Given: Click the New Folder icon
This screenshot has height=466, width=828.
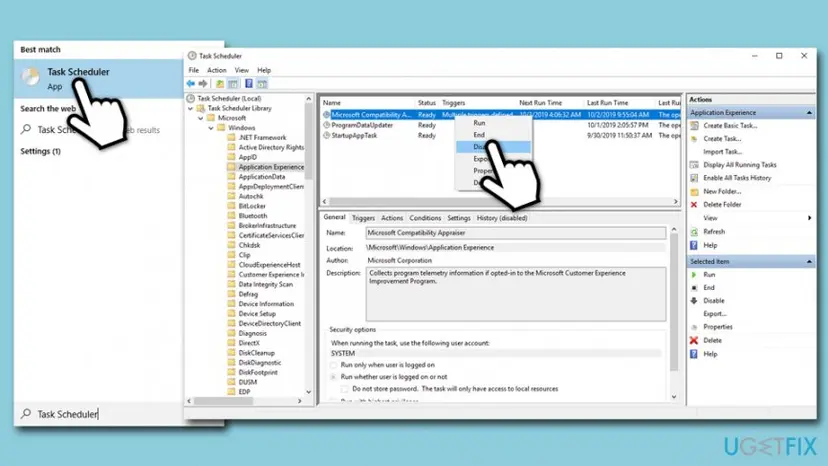Looking at the screenshot, I should point(694,191).
